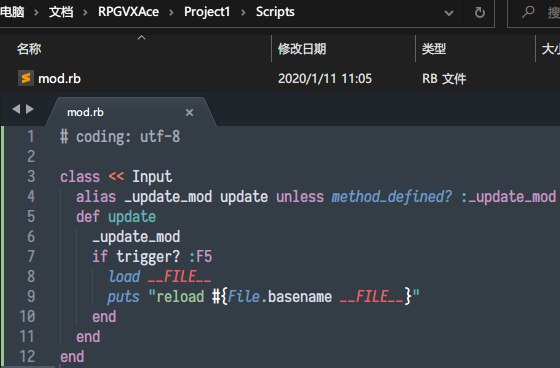This screenshot has width=560, height=368.
Task: Sort files by 名称 column
Action: tap(29, 49)
